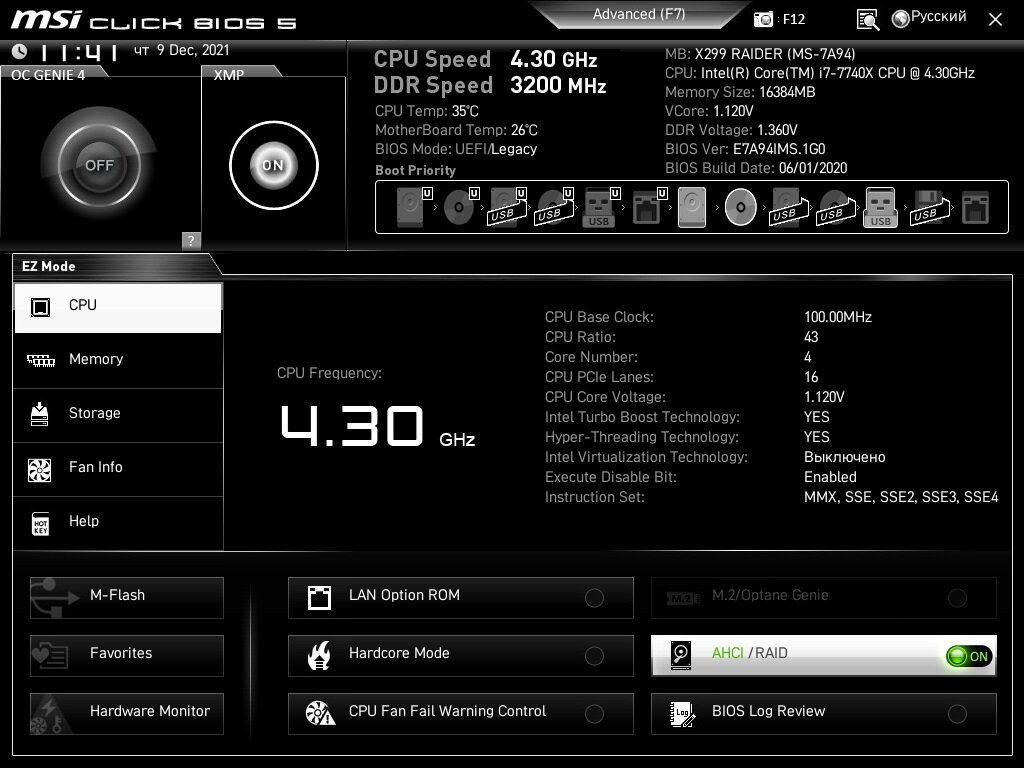The height and width of the screenshot is (768, 1024).
Task: Click the EZ Mode header label
Action: pos(48,266)
